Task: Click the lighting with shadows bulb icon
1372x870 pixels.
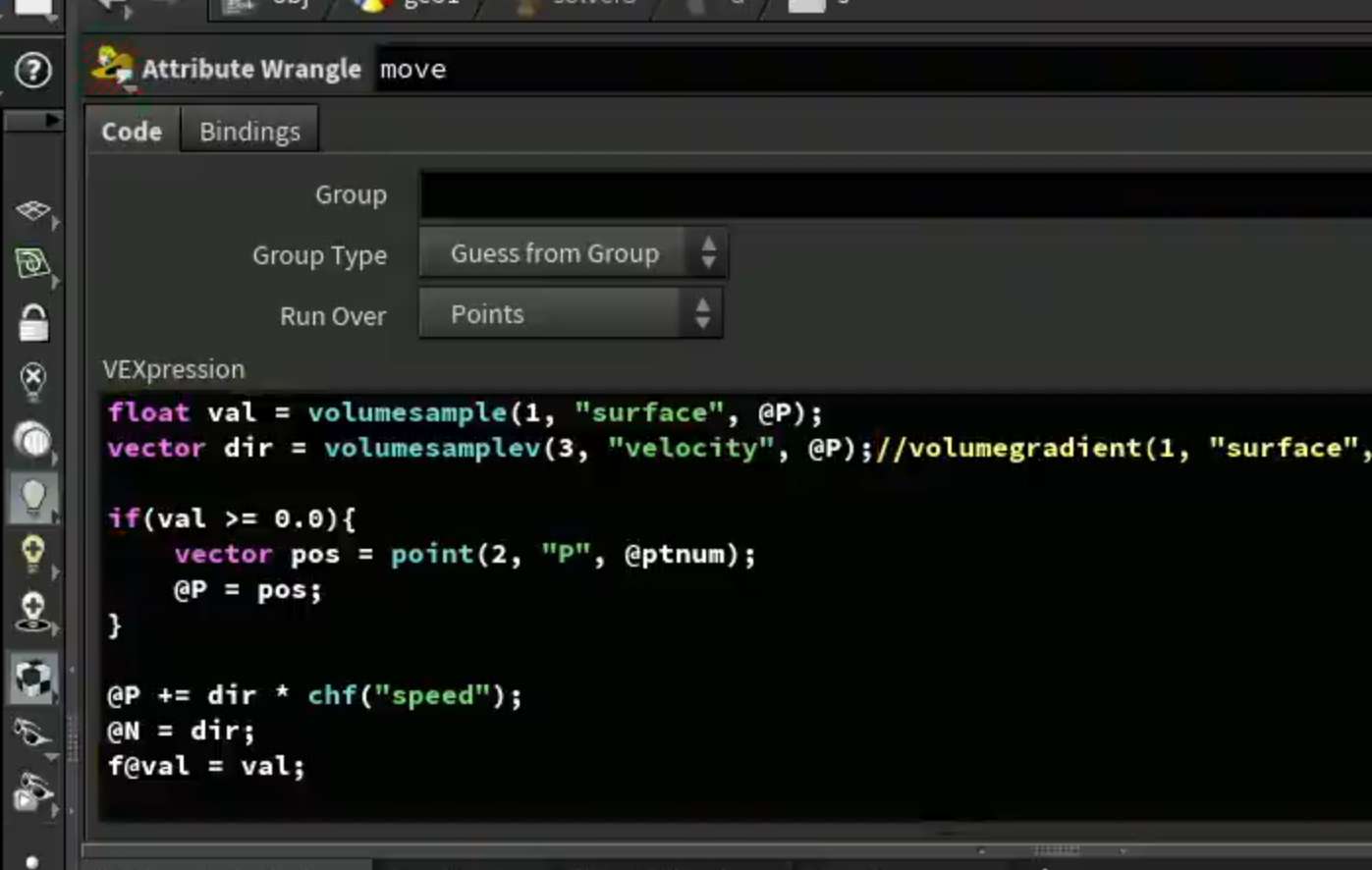Action: pyautogui.click(x=32, y=611)
